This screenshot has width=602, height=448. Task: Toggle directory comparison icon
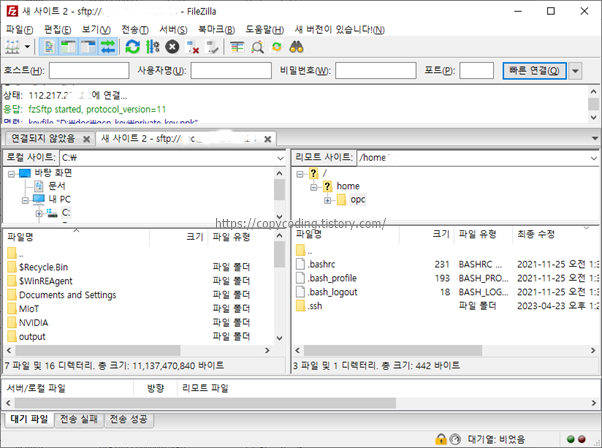[x=257, y=47]
